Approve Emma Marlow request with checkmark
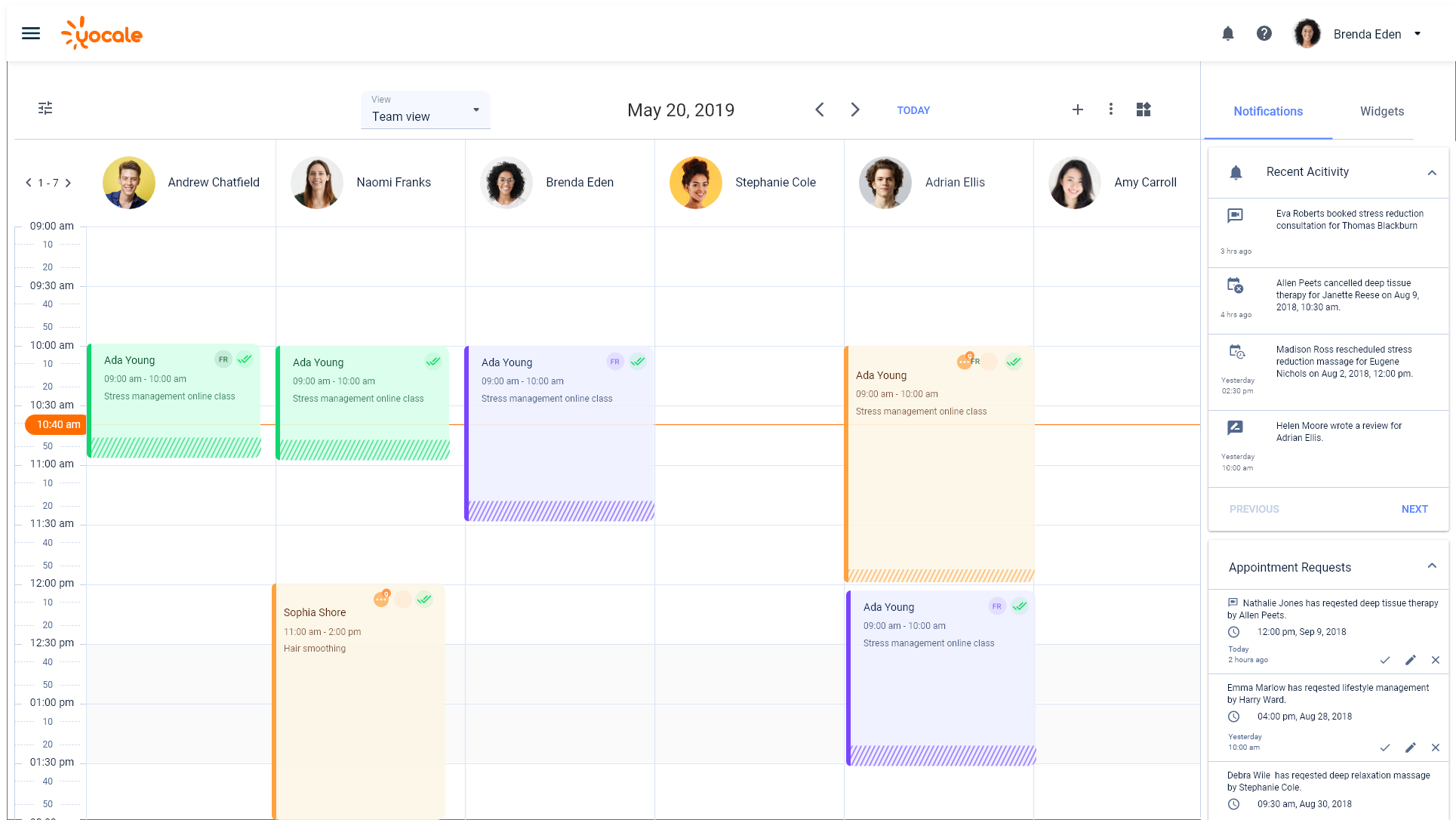The height and width of the screenshot is (820, 1456). 1385,748
